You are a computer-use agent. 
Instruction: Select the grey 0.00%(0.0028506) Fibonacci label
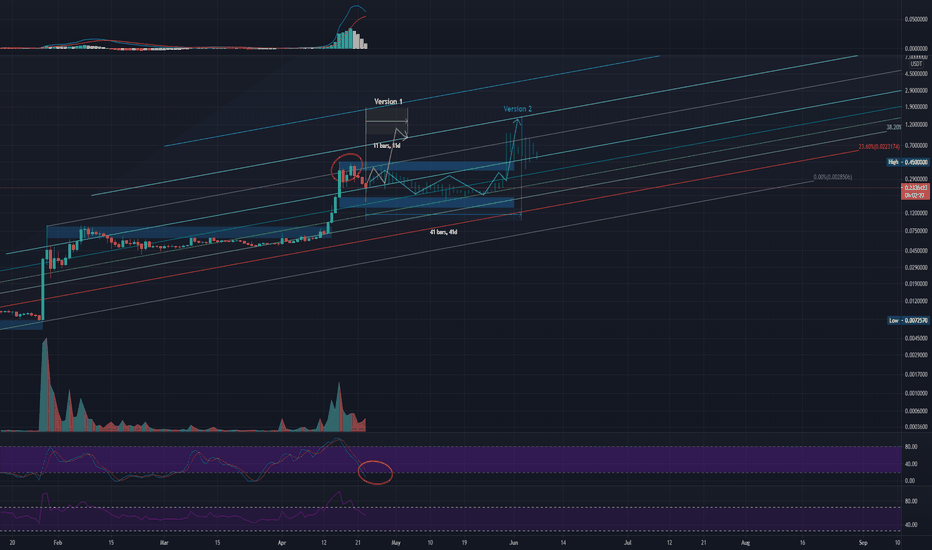[x=833, y=177]
